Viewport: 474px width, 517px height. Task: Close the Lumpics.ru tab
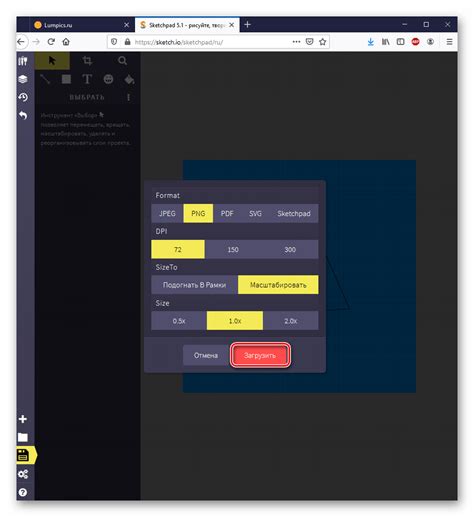click(x=126, y=25)
